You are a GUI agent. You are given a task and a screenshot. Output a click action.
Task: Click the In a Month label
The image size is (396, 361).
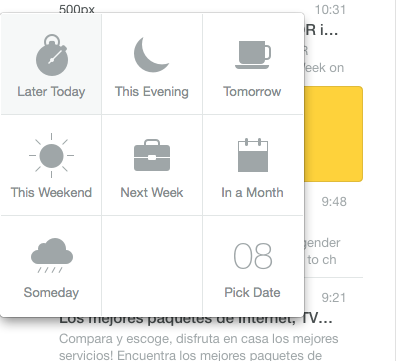click(x=252, y=192)
